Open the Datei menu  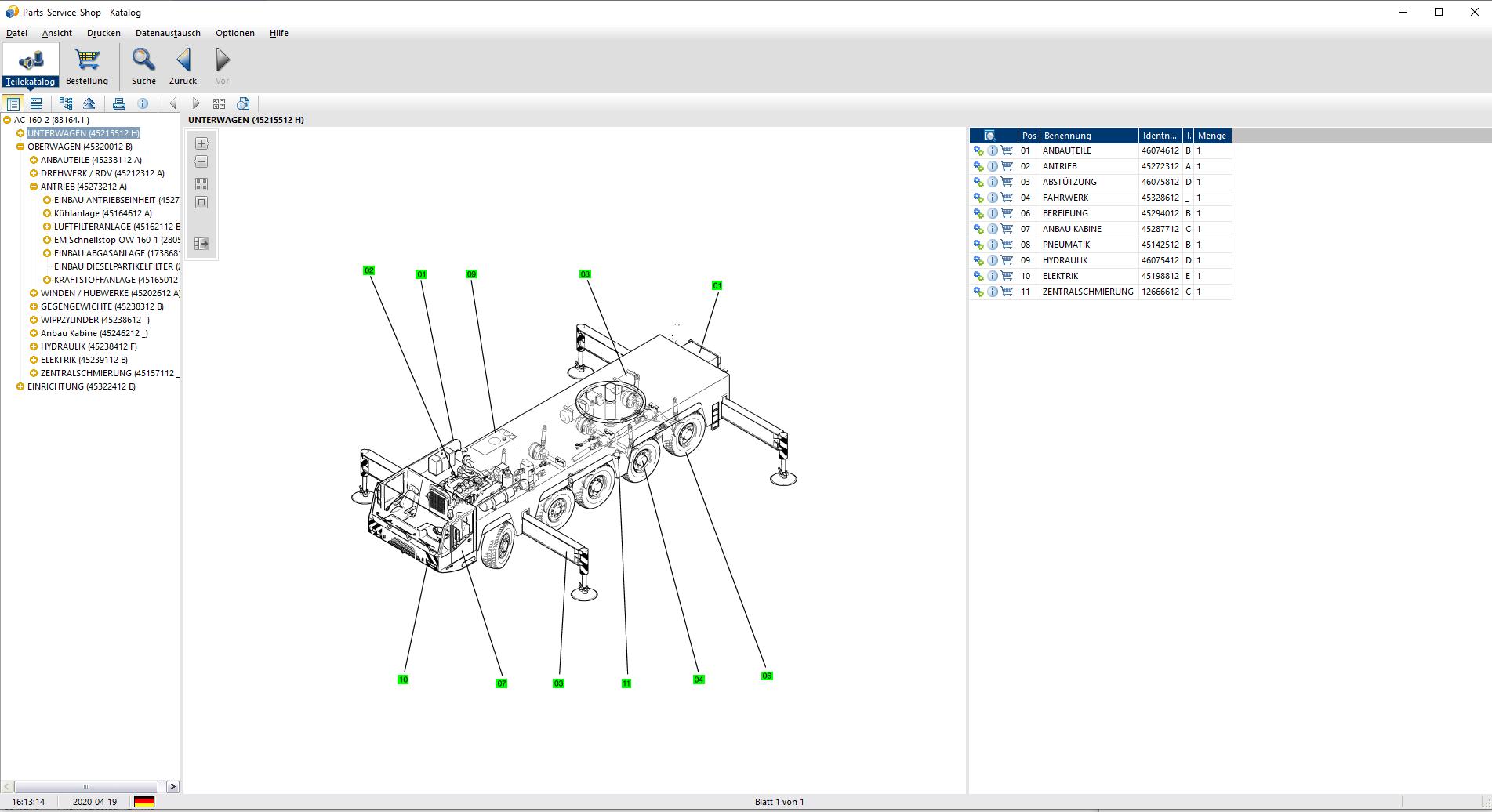point(16,33)
